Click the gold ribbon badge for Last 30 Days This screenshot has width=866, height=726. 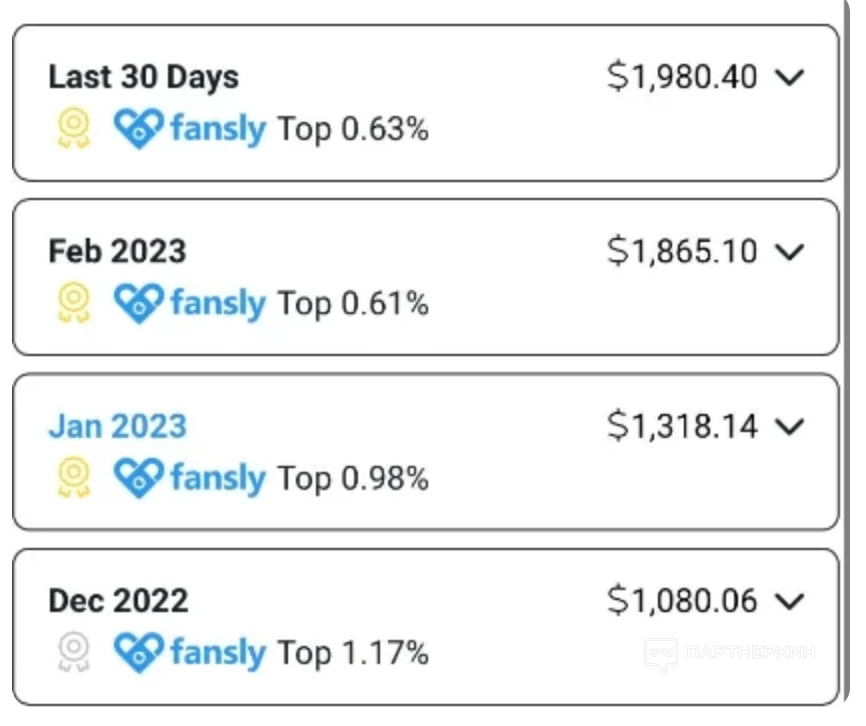(74, 129)
